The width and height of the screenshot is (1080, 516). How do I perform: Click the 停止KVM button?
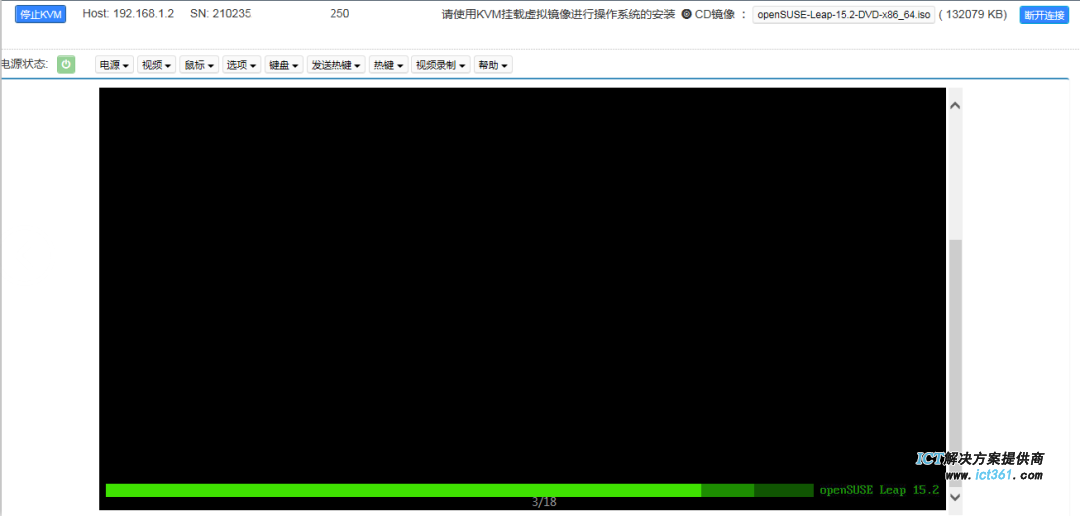coord(41,14)
